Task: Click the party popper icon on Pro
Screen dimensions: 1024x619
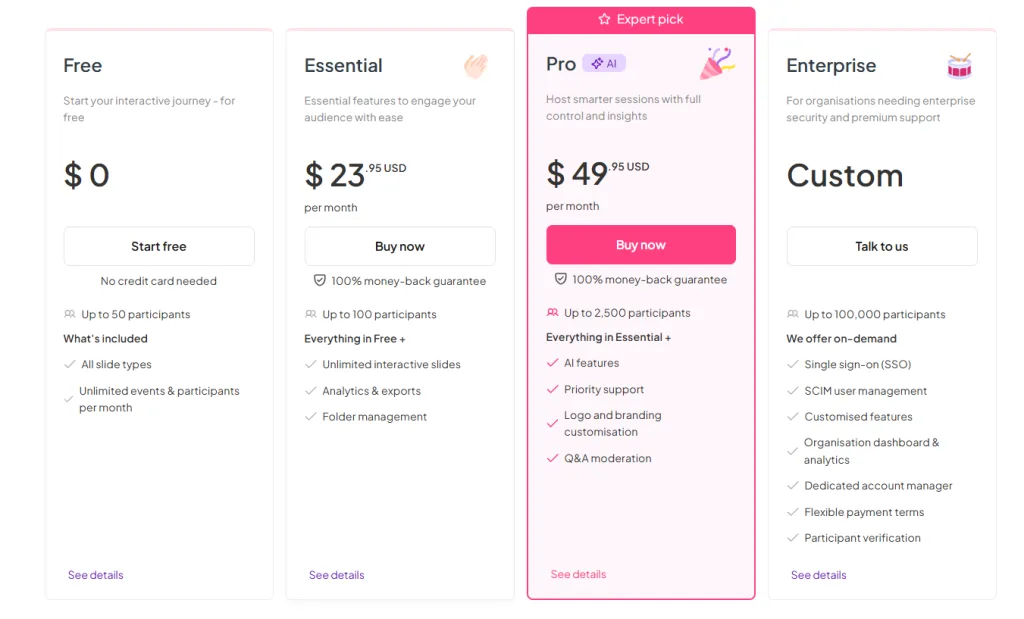Action: pyautogui.click(x=716, y=64)
